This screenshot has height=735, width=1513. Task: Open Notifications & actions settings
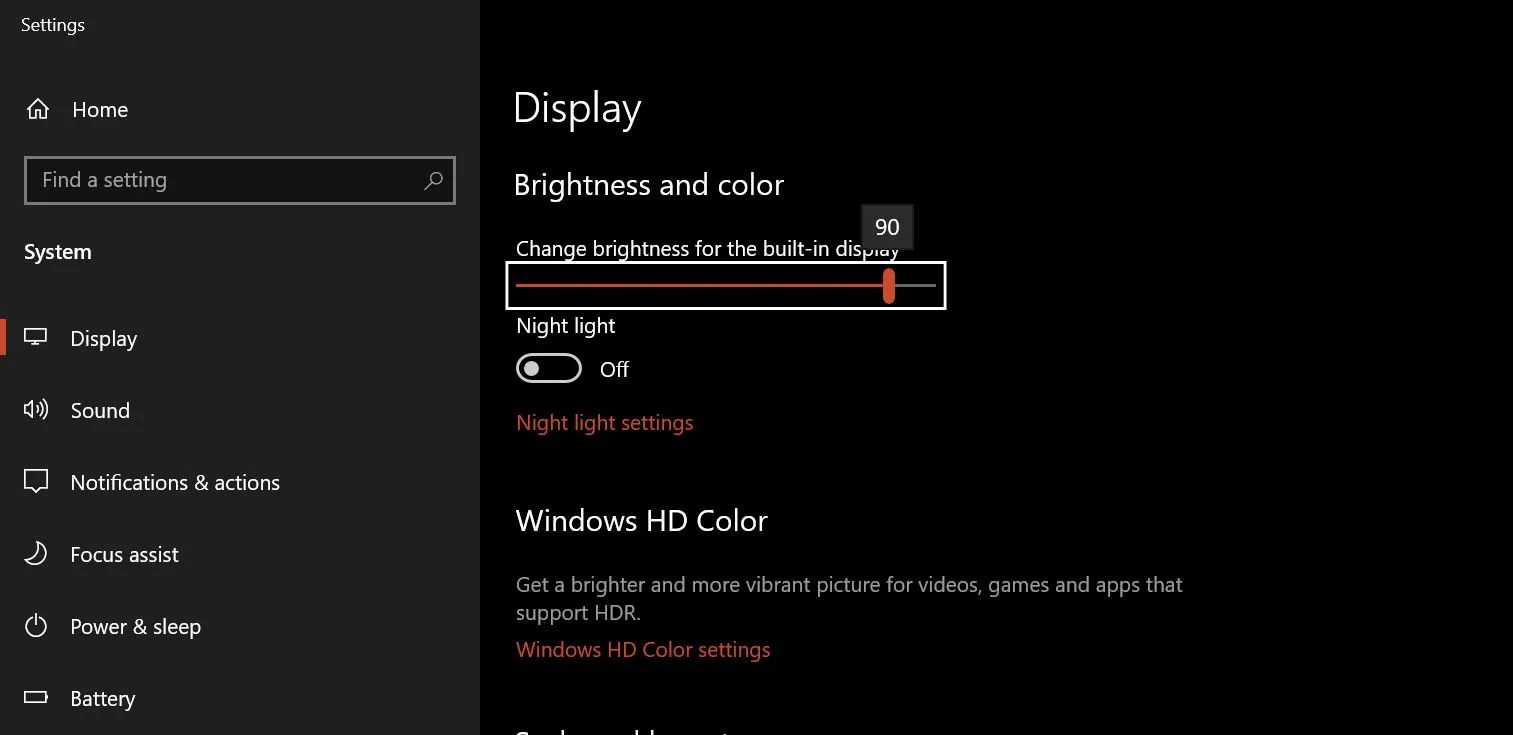(174, 482)
